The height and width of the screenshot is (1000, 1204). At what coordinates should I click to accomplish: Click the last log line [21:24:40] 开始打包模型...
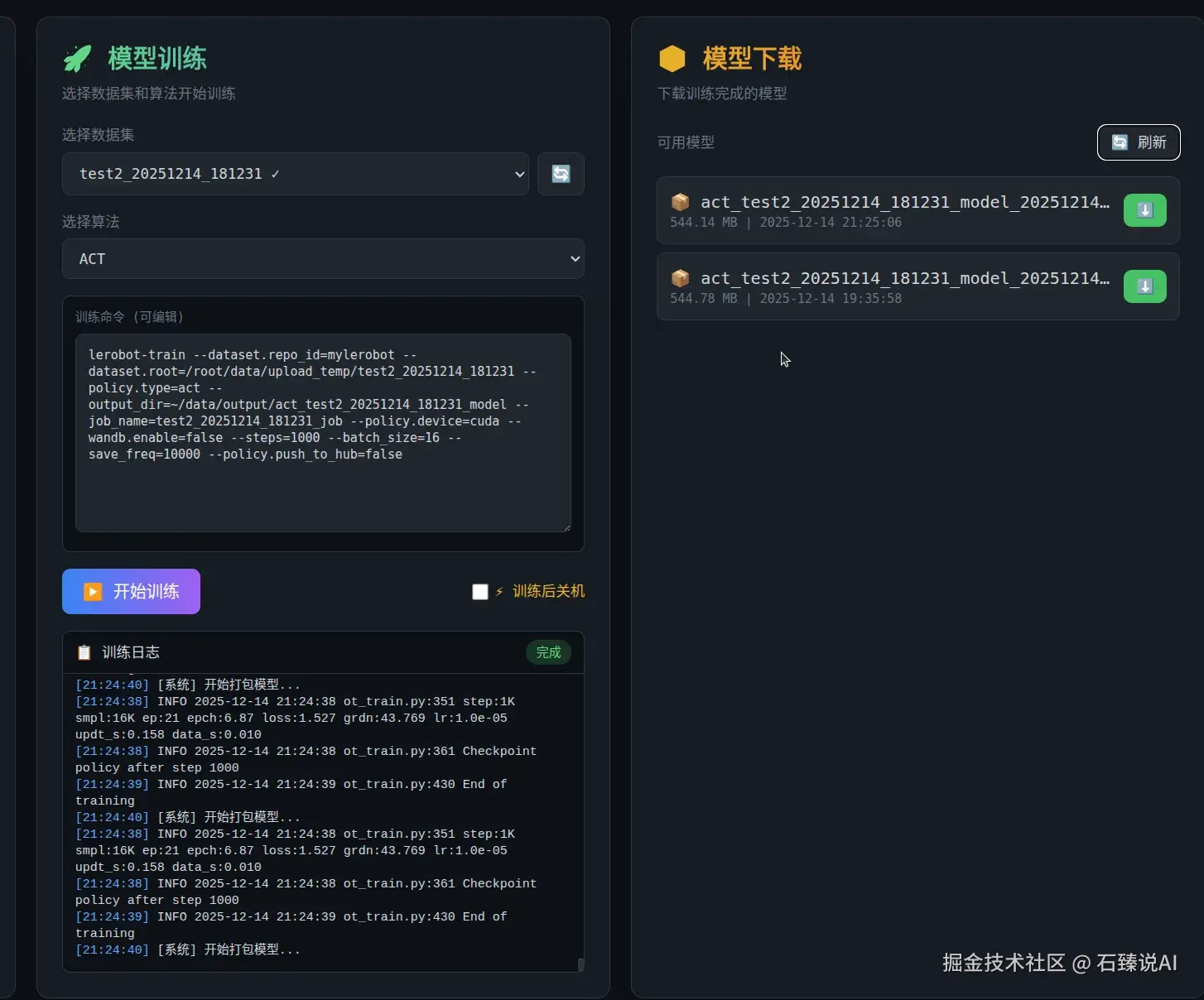point(188,950)
